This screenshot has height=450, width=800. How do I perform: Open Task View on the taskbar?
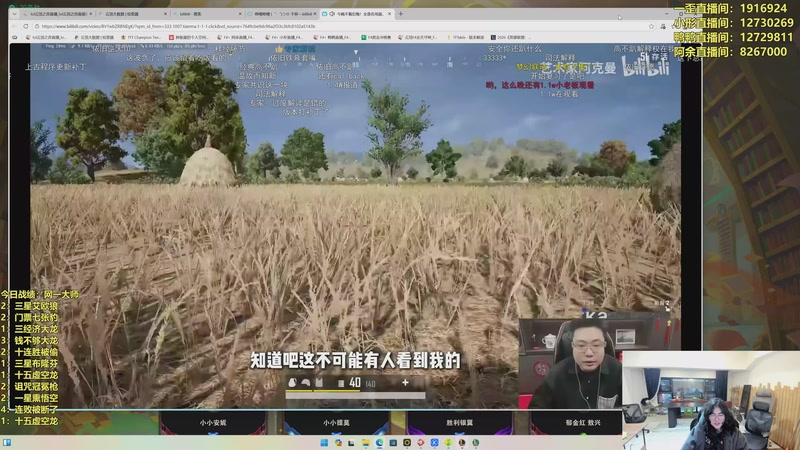[351, 443]
